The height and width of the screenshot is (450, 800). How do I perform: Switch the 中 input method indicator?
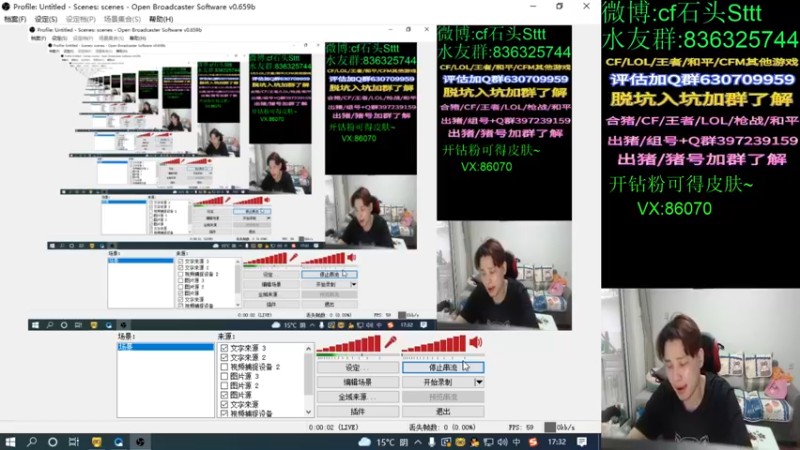coord(516,442)
